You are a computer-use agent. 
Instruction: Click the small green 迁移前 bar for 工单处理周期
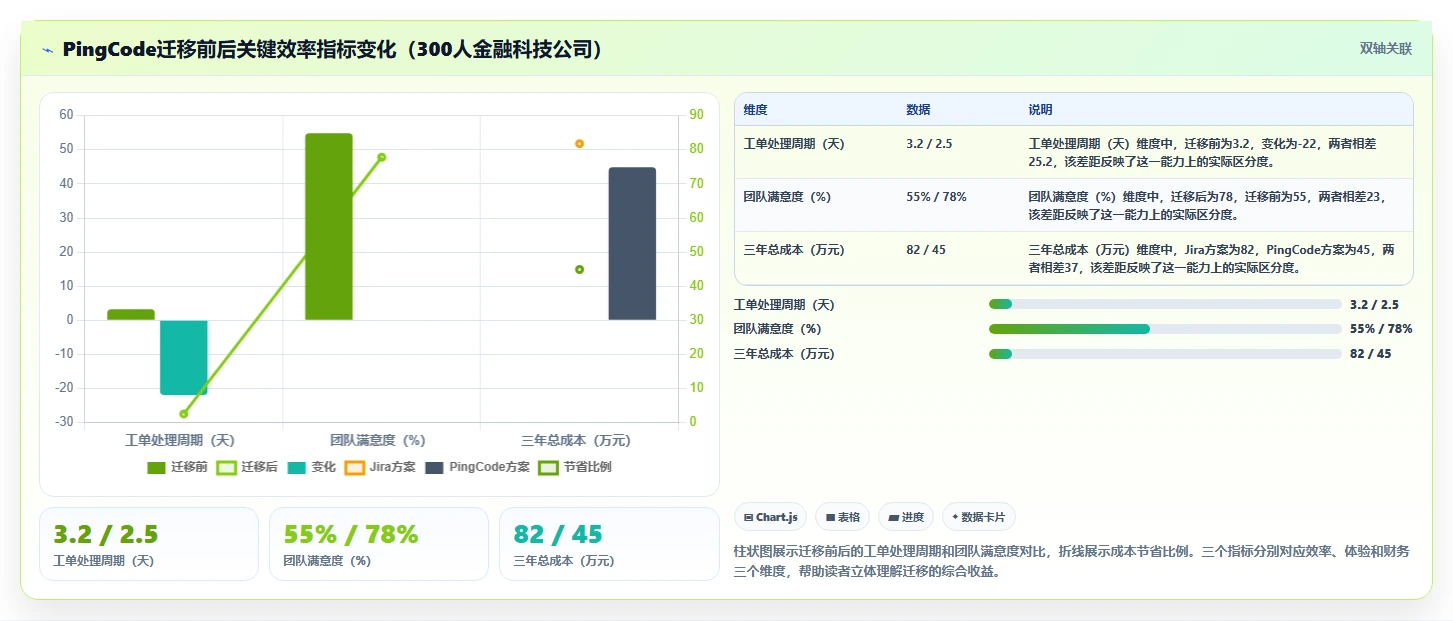(131, 315)
